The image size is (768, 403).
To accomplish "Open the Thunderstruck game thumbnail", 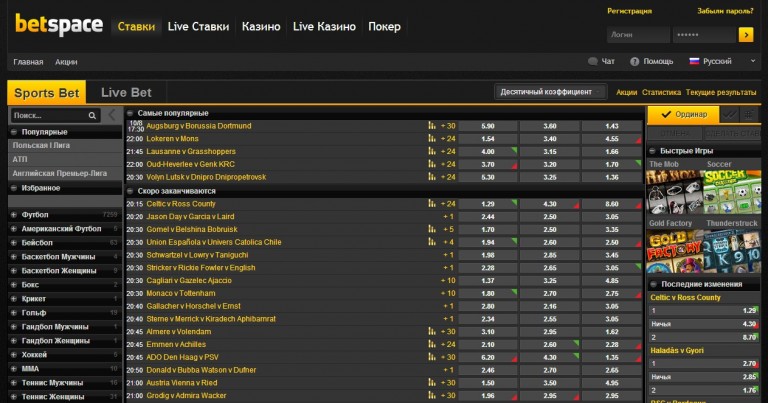I will [x=732, y=251].
